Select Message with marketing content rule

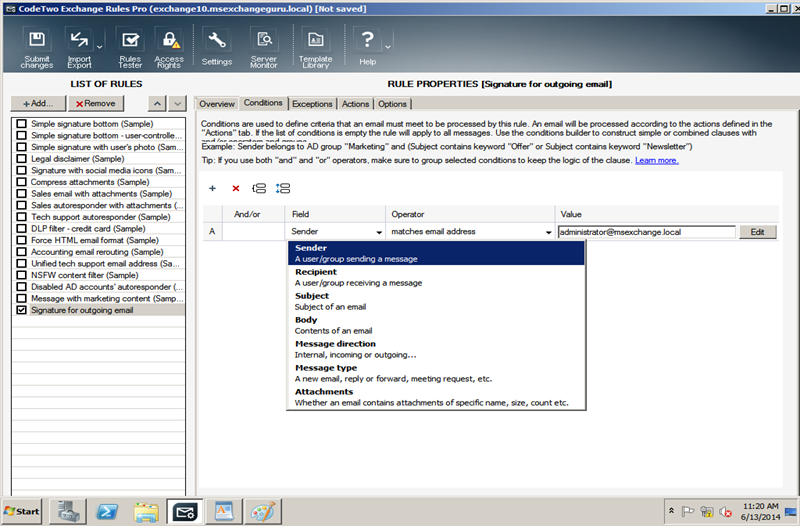click(107, 298)
